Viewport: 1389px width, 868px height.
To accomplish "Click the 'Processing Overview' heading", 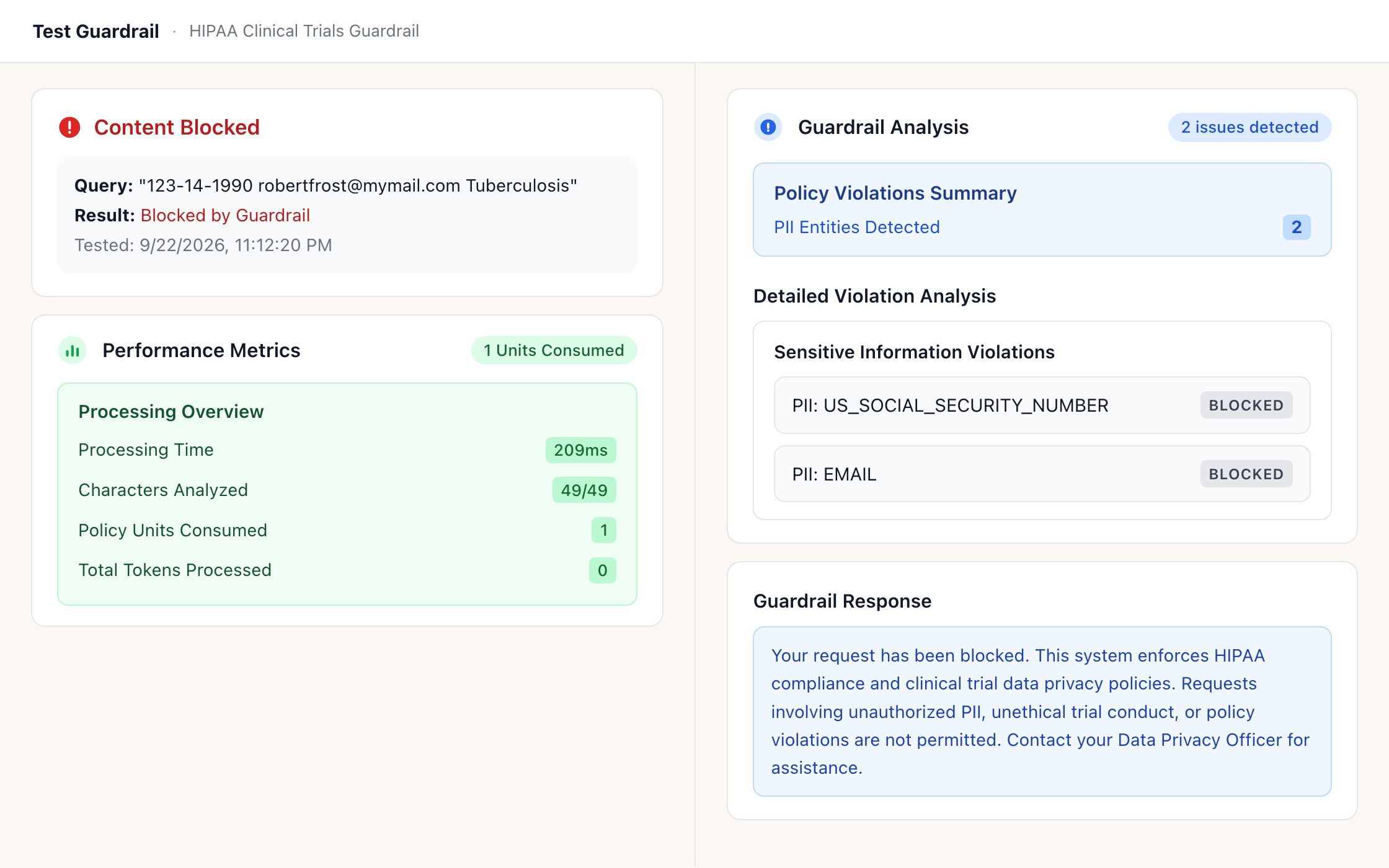I will click(171, 412).
